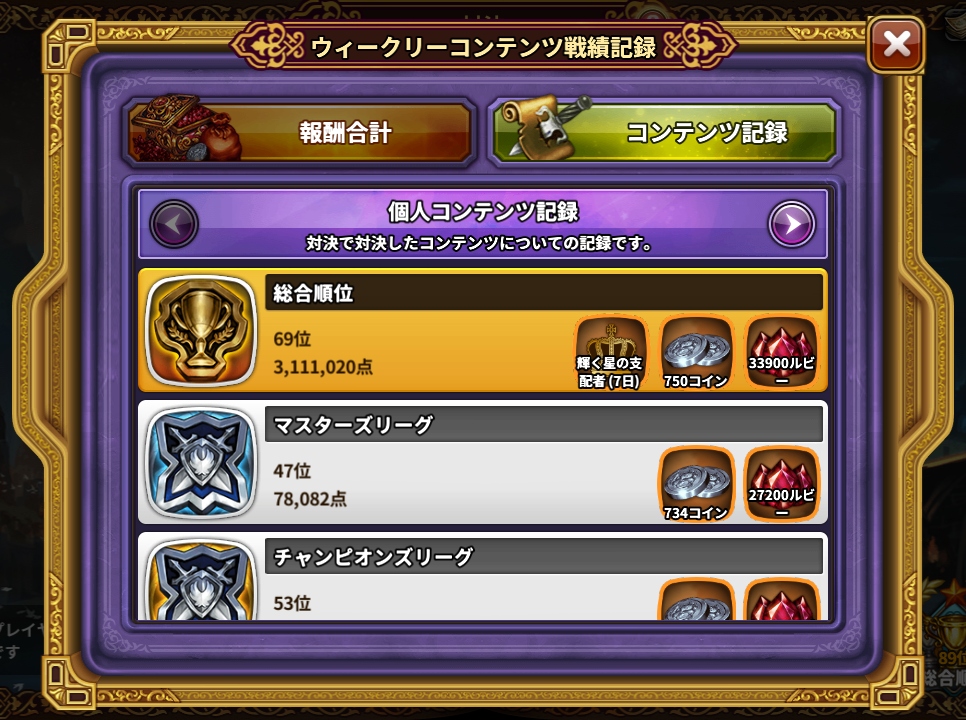Tap the チャンピオンズリーグ coin reward icon
Screen dimensions: 966x720
point(696,599)
